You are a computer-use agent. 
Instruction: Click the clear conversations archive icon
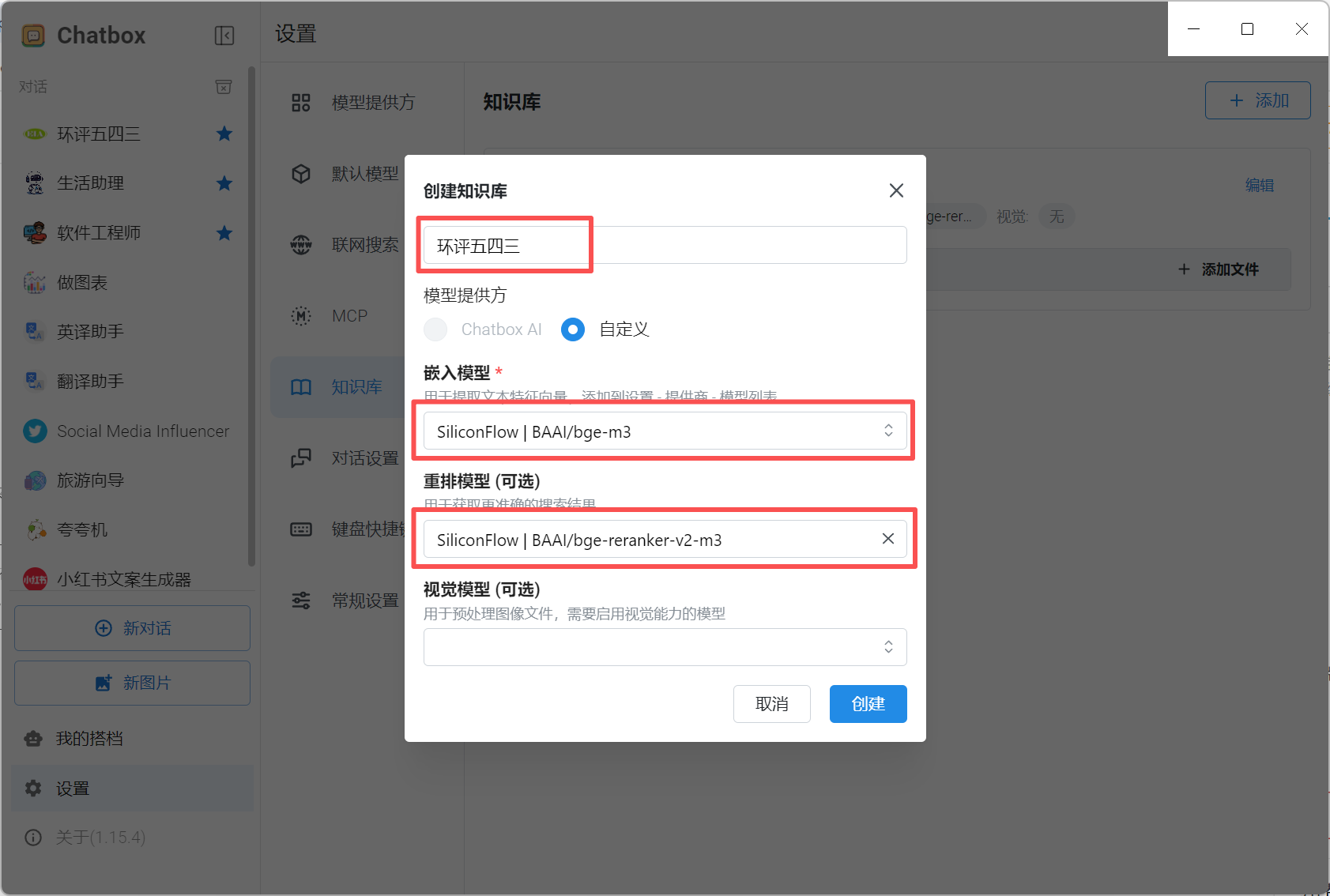(x=224, y=87)
